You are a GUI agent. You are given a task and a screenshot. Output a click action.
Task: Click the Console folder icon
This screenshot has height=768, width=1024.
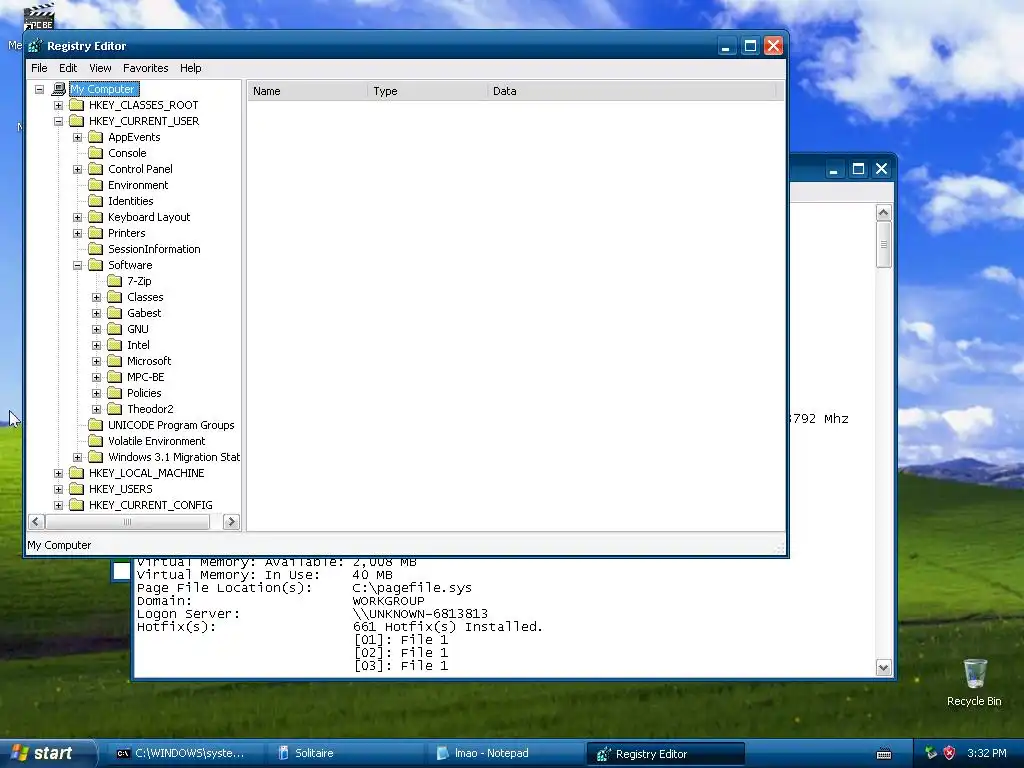click(x=96, y=153)
